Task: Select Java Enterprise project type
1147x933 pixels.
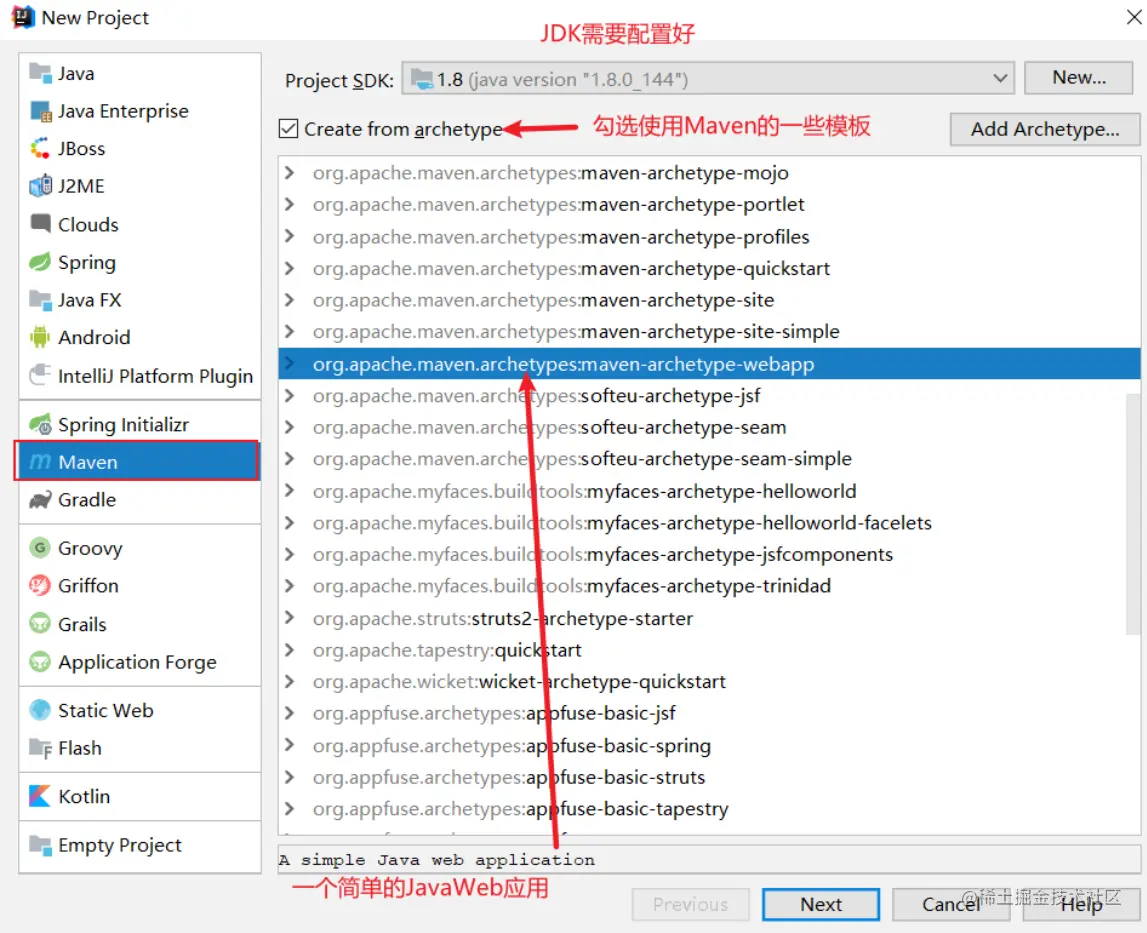Action: pos(139,111)
